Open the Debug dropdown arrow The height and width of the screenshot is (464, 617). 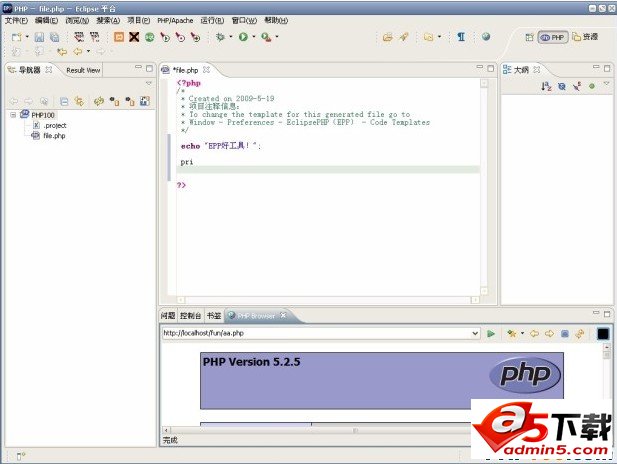[x=231, y=37]
